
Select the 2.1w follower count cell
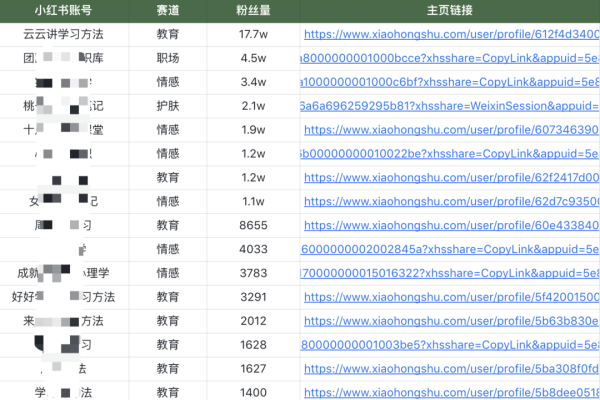(x=253, y=106)
